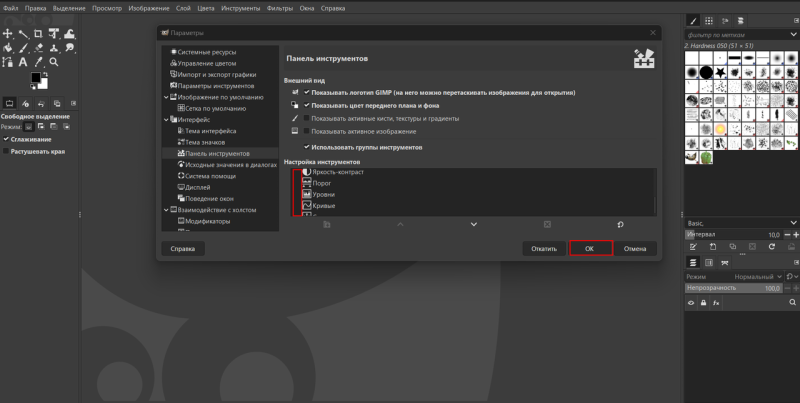Choose the add-to-selection mode icon
The width and height of the screenshot is (800, 403).
point(41,127)
